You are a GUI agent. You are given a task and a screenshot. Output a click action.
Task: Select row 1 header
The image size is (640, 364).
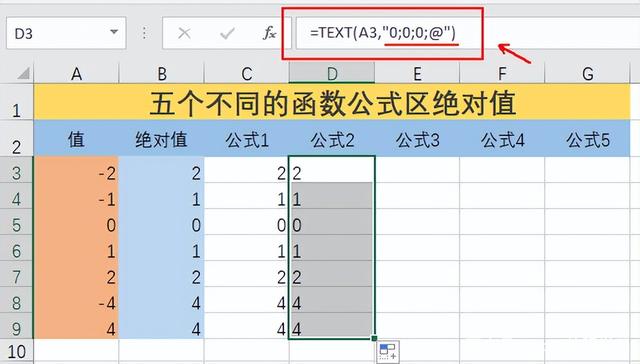click(x=16, y=102)
